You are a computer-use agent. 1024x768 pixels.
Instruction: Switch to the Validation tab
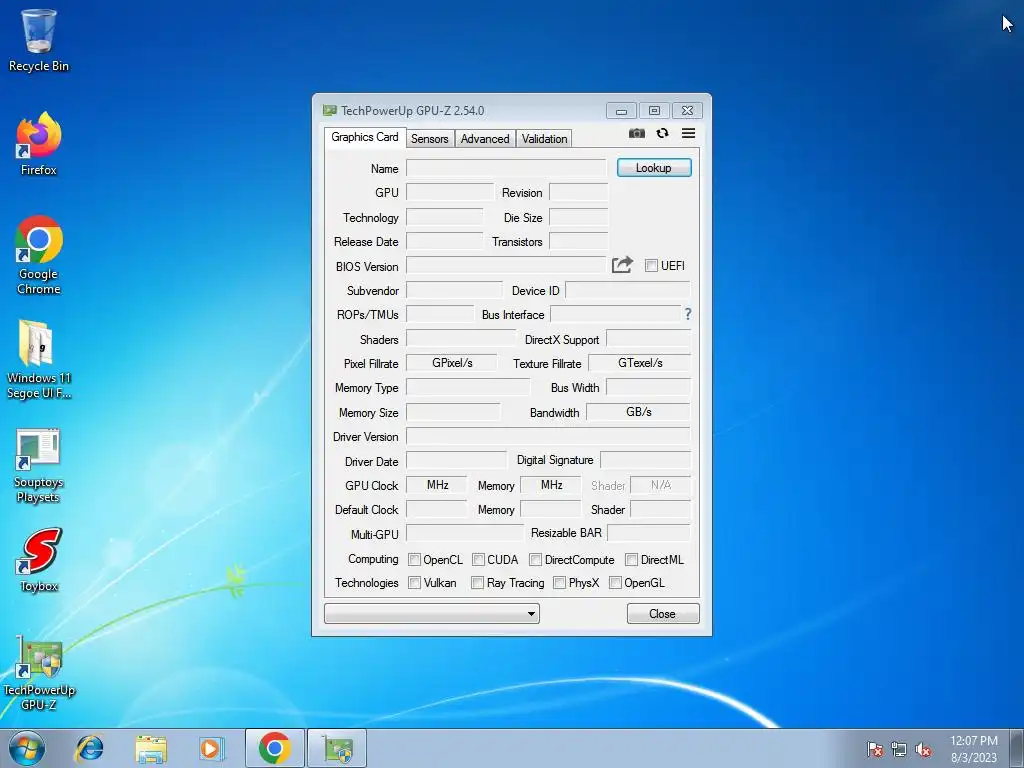click(x=544, y=138)
